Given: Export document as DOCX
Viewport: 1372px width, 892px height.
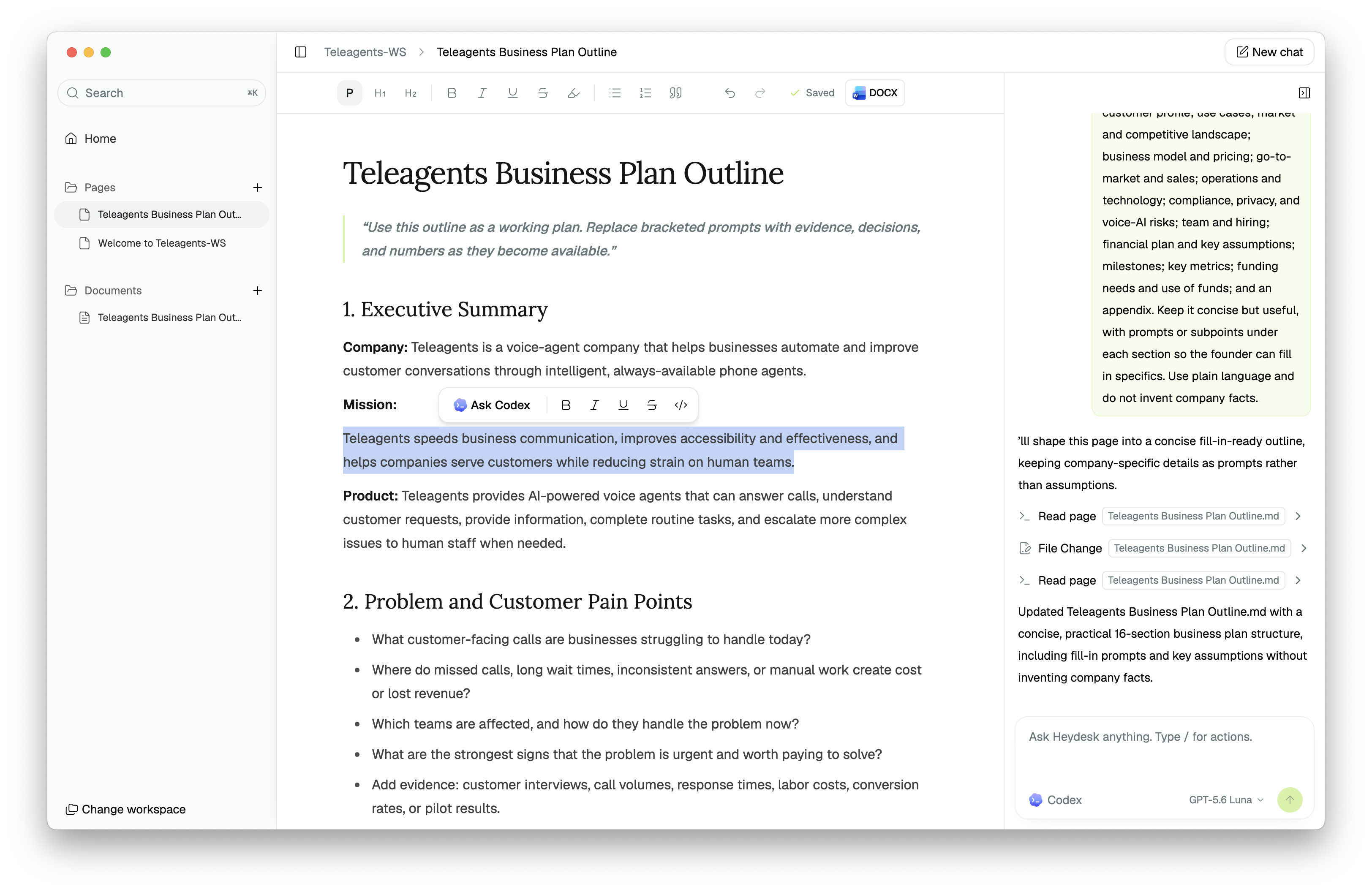Looking at the screenshot, I should 874,93.
